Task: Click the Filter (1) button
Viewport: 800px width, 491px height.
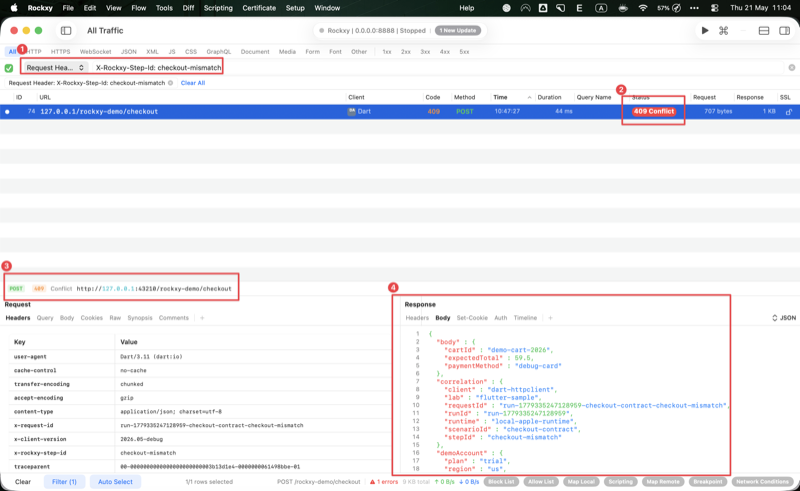Action: 64,482
